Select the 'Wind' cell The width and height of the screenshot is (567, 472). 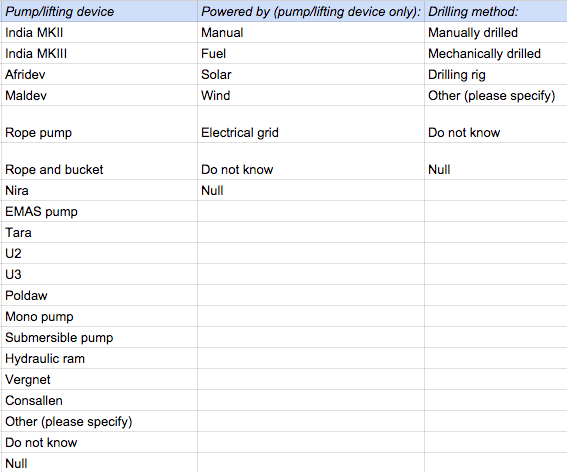tap(311, 95)
